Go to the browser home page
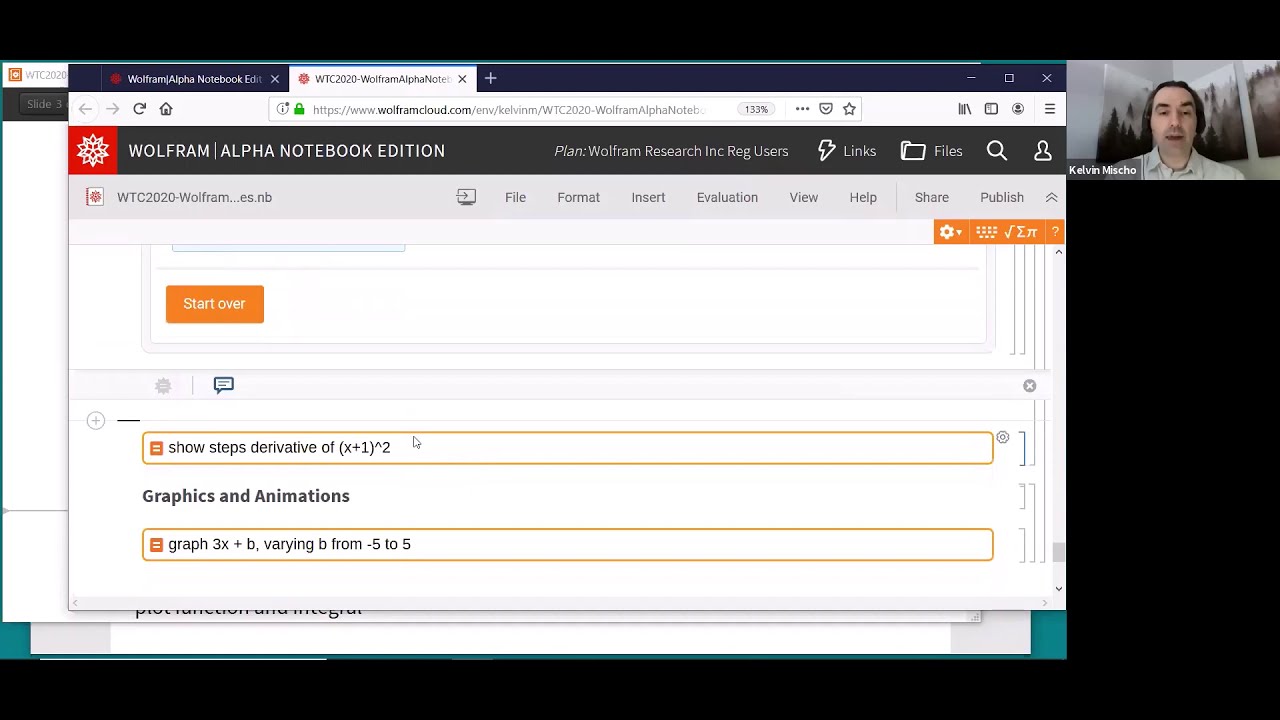 click(166, 109)
